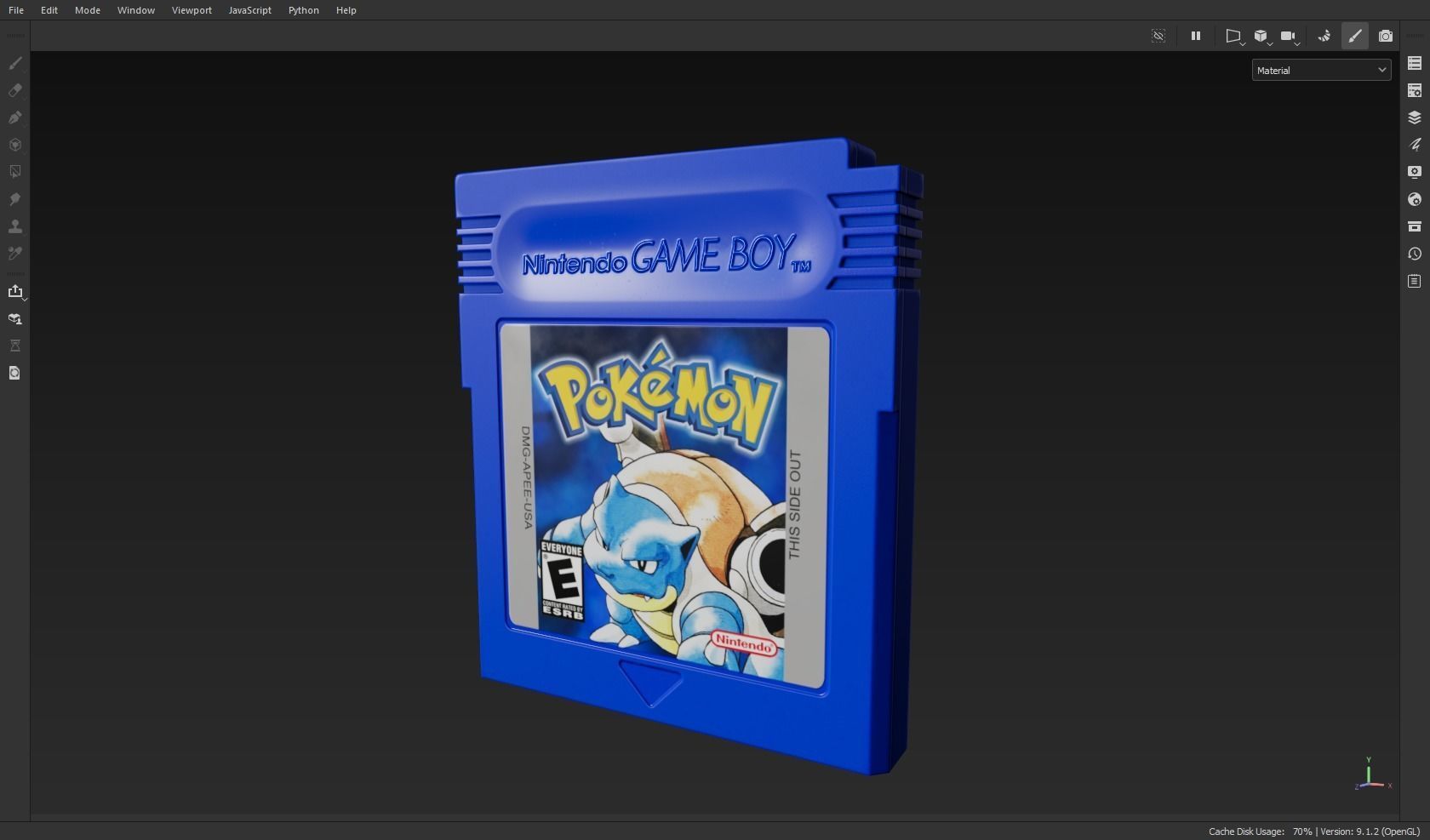The width and height of the screenshot is (1430, 840).
Task: Expand the export icon's small arrow
Action: coord(25,299)
